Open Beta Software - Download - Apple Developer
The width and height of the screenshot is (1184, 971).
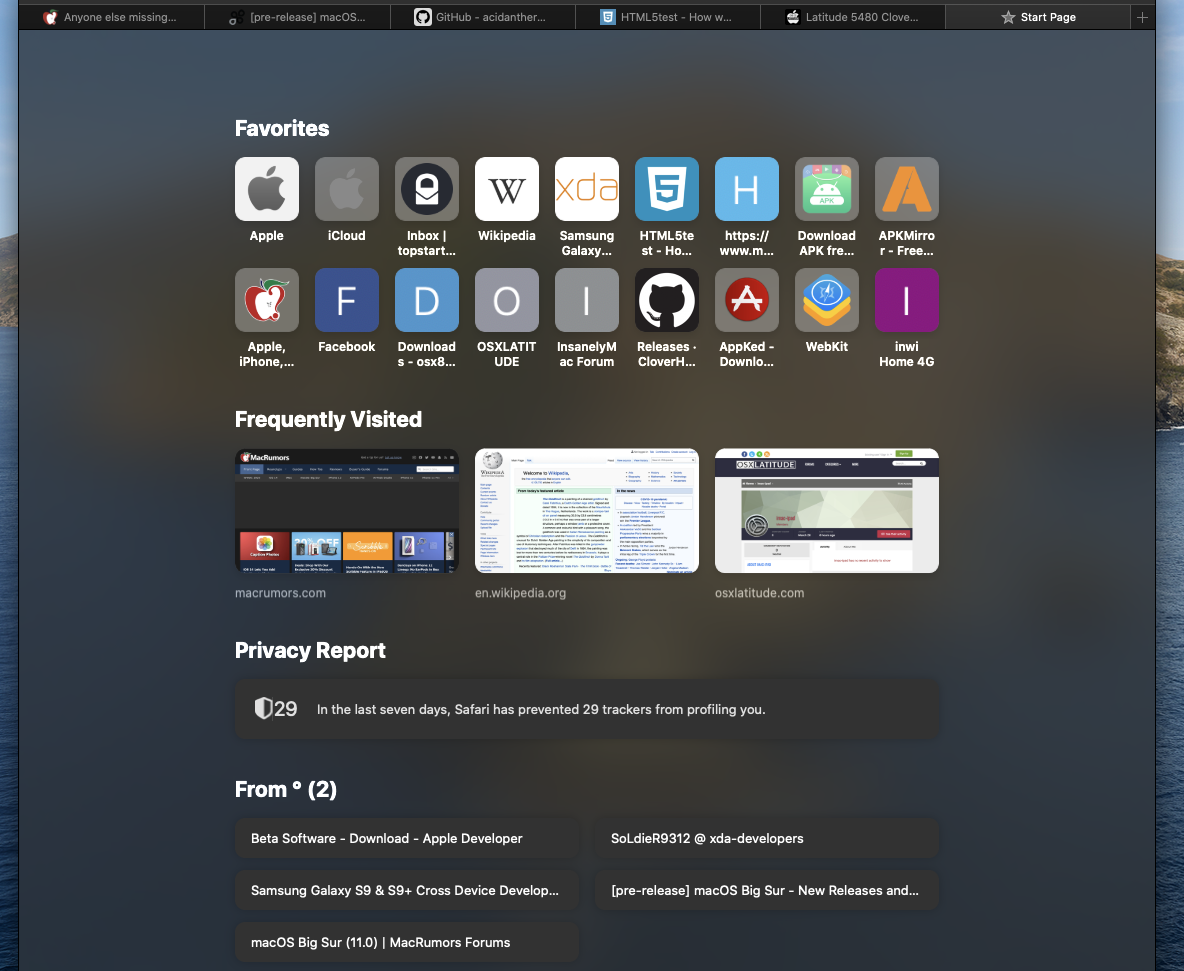407,838
